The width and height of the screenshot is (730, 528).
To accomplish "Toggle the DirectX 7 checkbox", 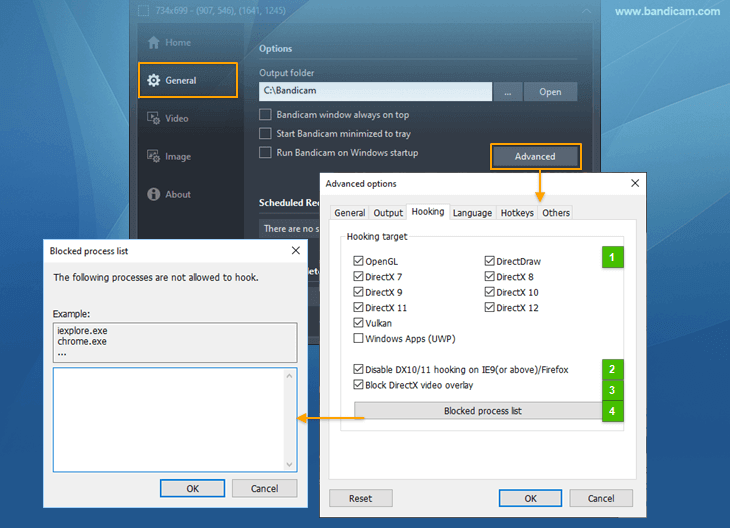I will tap(358, 277).
